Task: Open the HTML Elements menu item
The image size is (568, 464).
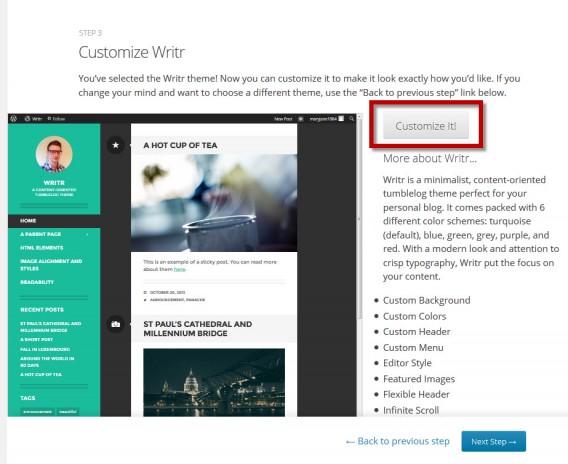Action: click(x=42, y=248)
